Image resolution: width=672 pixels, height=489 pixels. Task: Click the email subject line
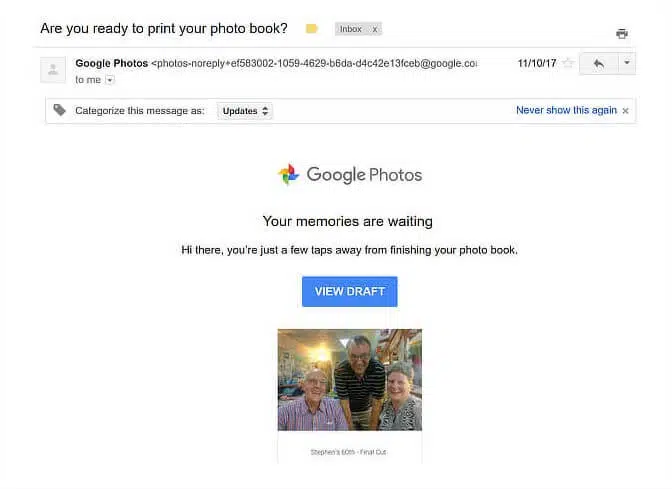(x=163, y=28)
